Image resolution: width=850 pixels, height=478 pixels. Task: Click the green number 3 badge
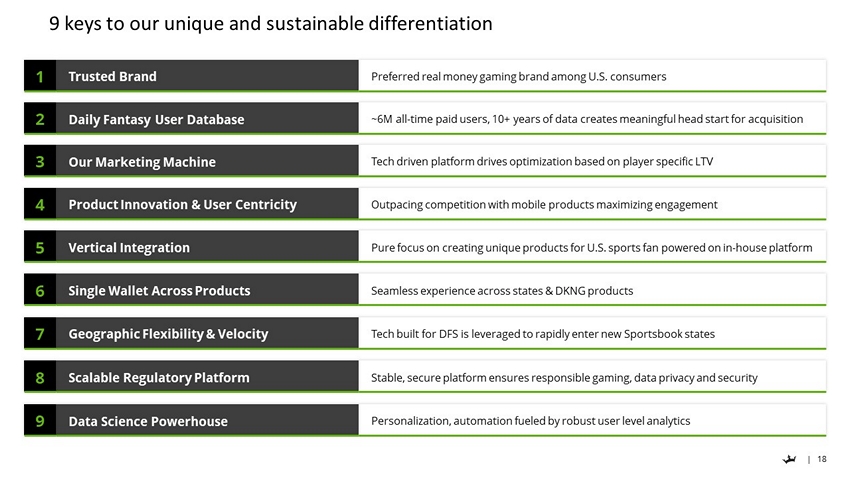[x=39, y=162]
